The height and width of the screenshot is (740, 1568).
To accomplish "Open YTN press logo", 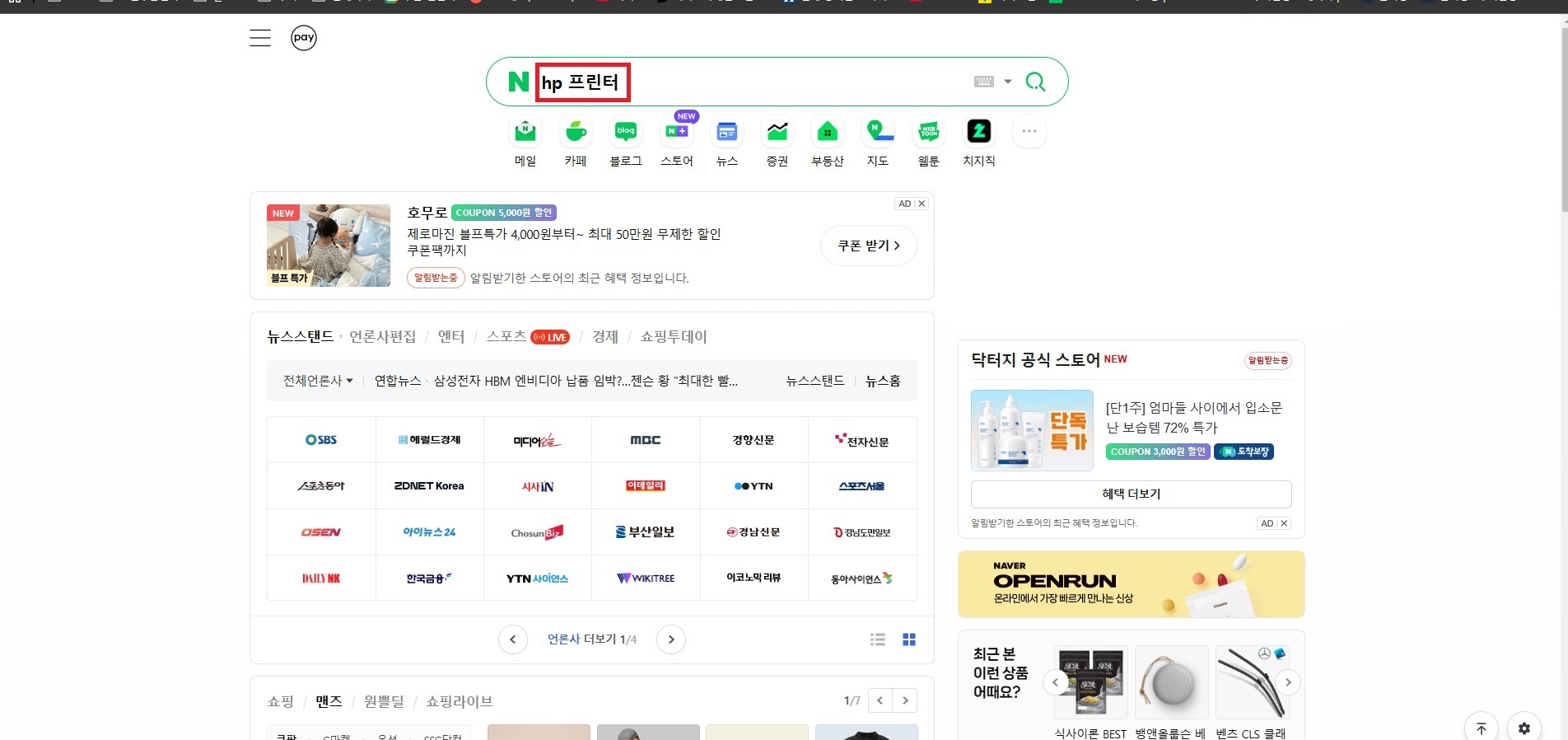I will point(754,486).
